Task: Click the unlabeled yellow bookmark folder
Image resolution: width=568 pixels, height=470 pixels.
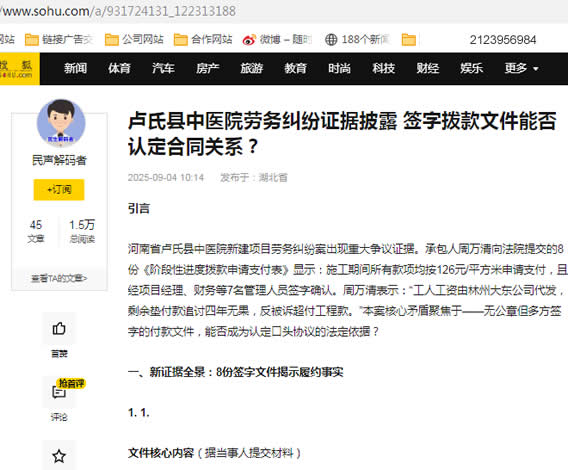Action: pyautogui.click(x=409, y=39)
